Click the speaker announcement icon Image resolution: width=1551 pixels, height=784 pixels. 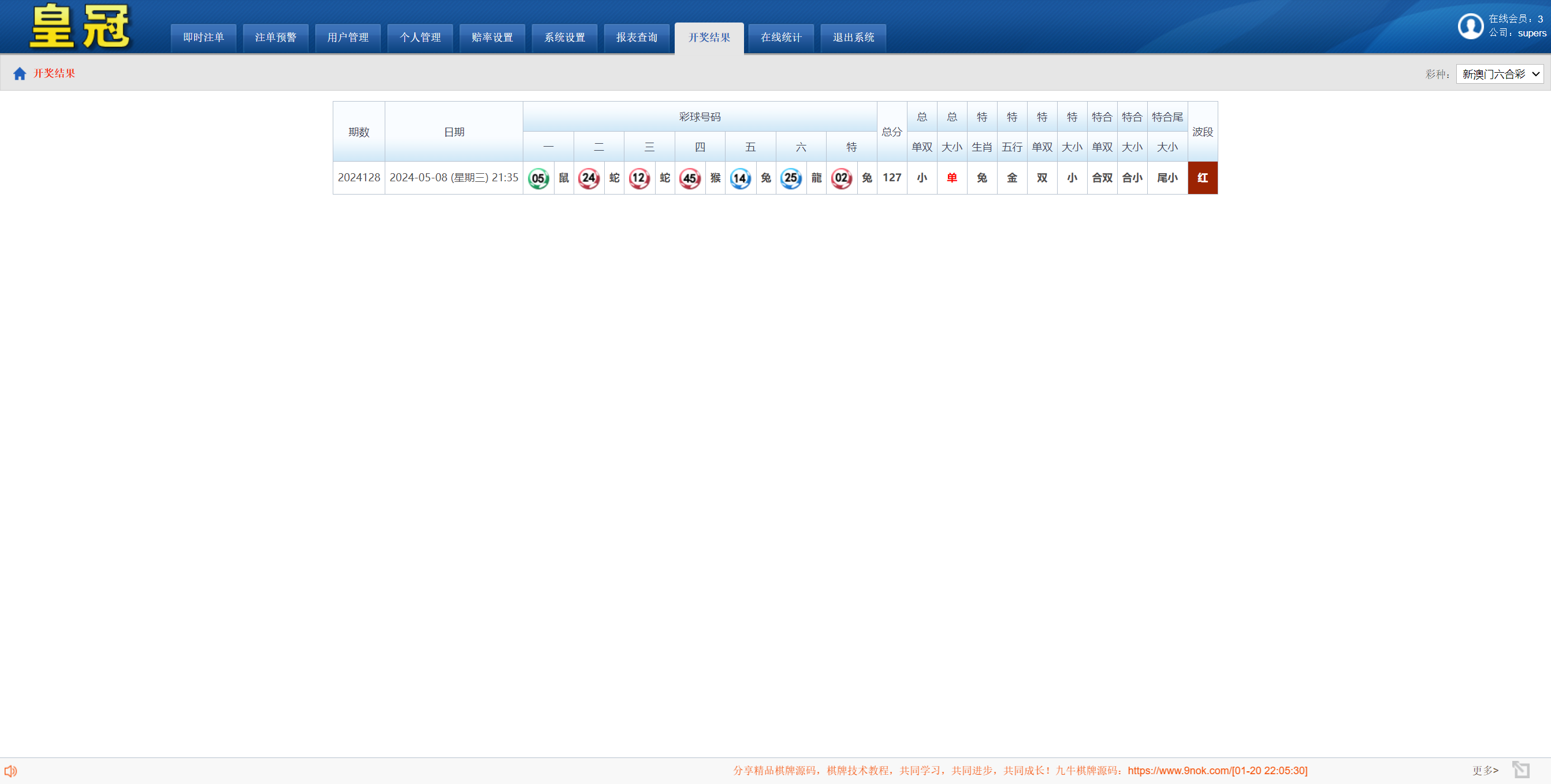point(10,771)
